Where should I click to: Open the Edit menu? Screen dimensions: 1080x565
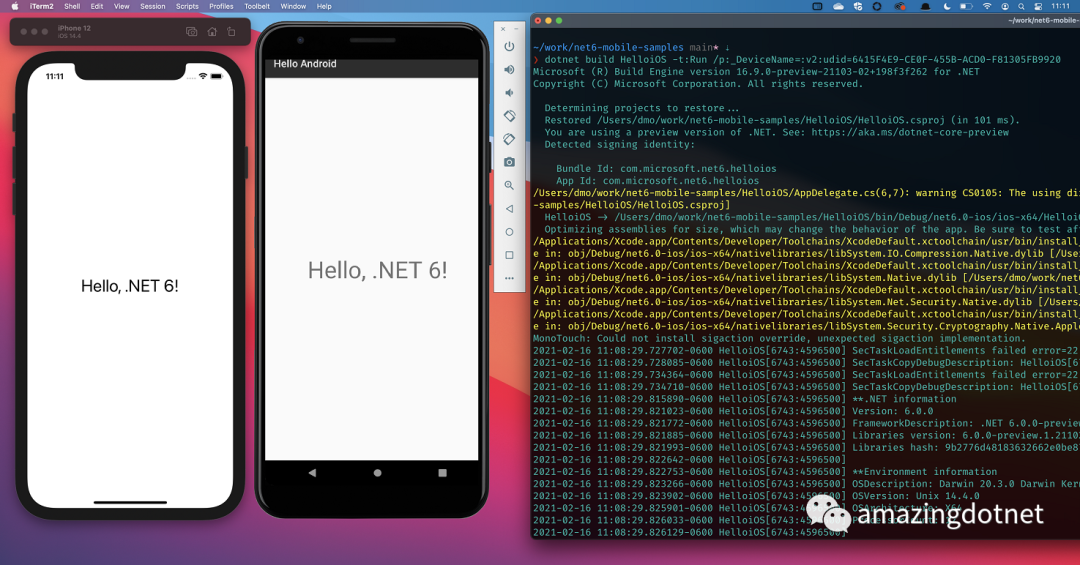[97, 6]
